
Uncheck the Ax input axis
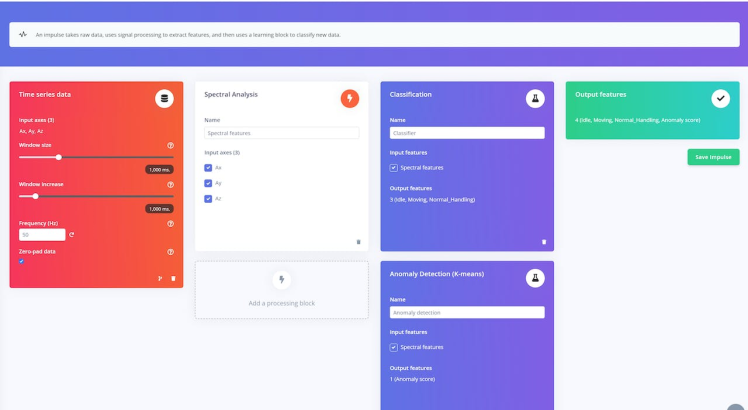point(208,168)
